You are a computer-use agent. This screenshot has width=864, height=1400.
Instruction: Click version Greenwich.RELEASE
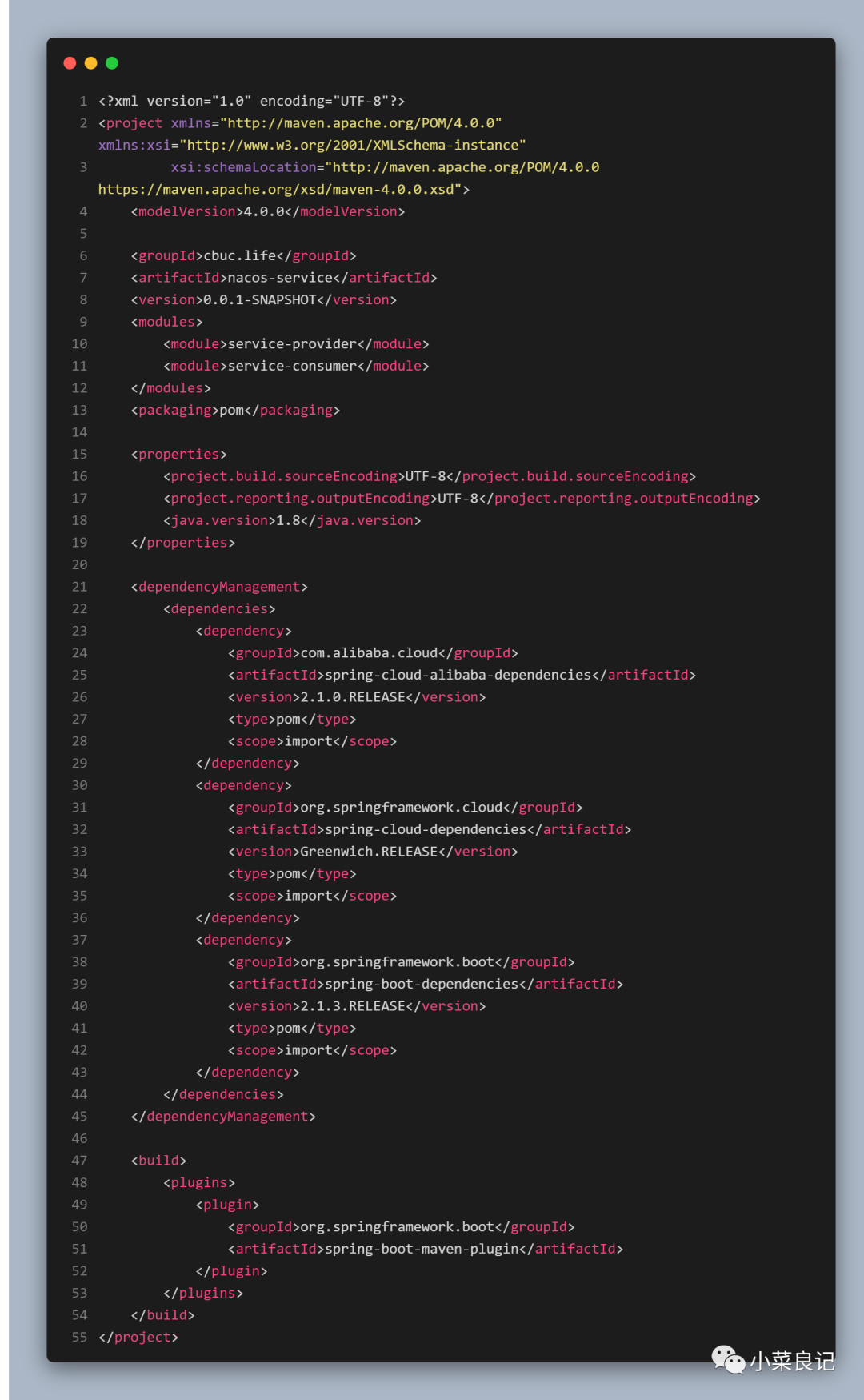369,852
